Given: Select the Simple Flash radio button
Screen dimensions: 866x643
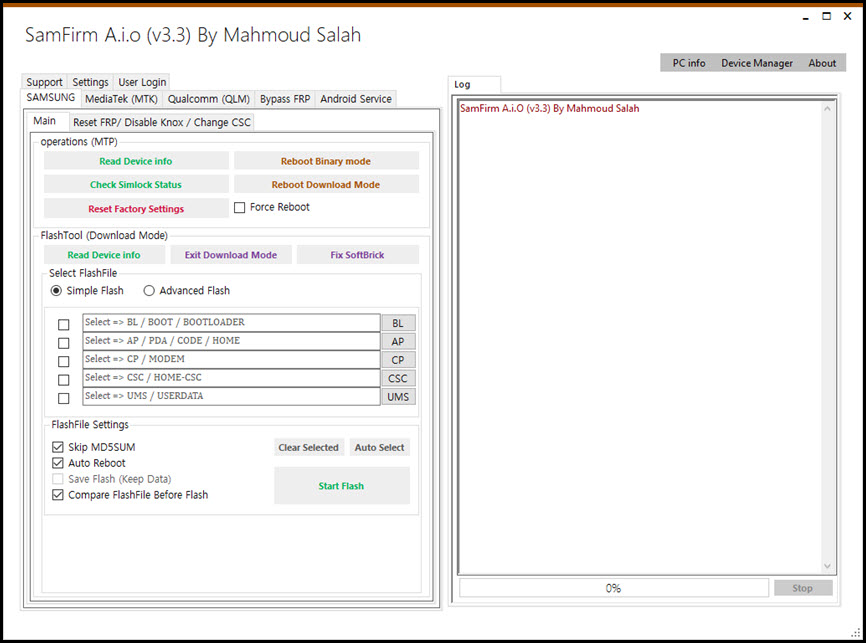Looking at the screenshot, I should tap(56, 291).
